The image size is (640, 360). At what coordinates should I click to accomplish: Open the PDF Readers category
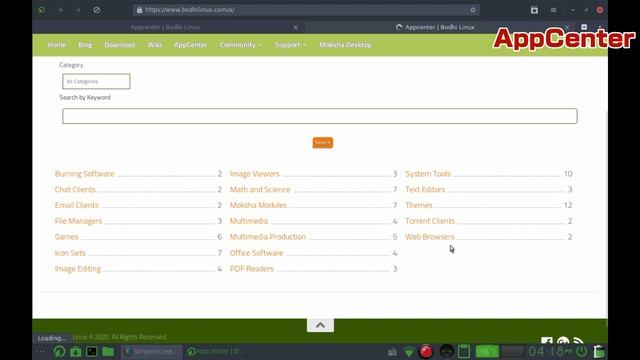click(251, 269)
